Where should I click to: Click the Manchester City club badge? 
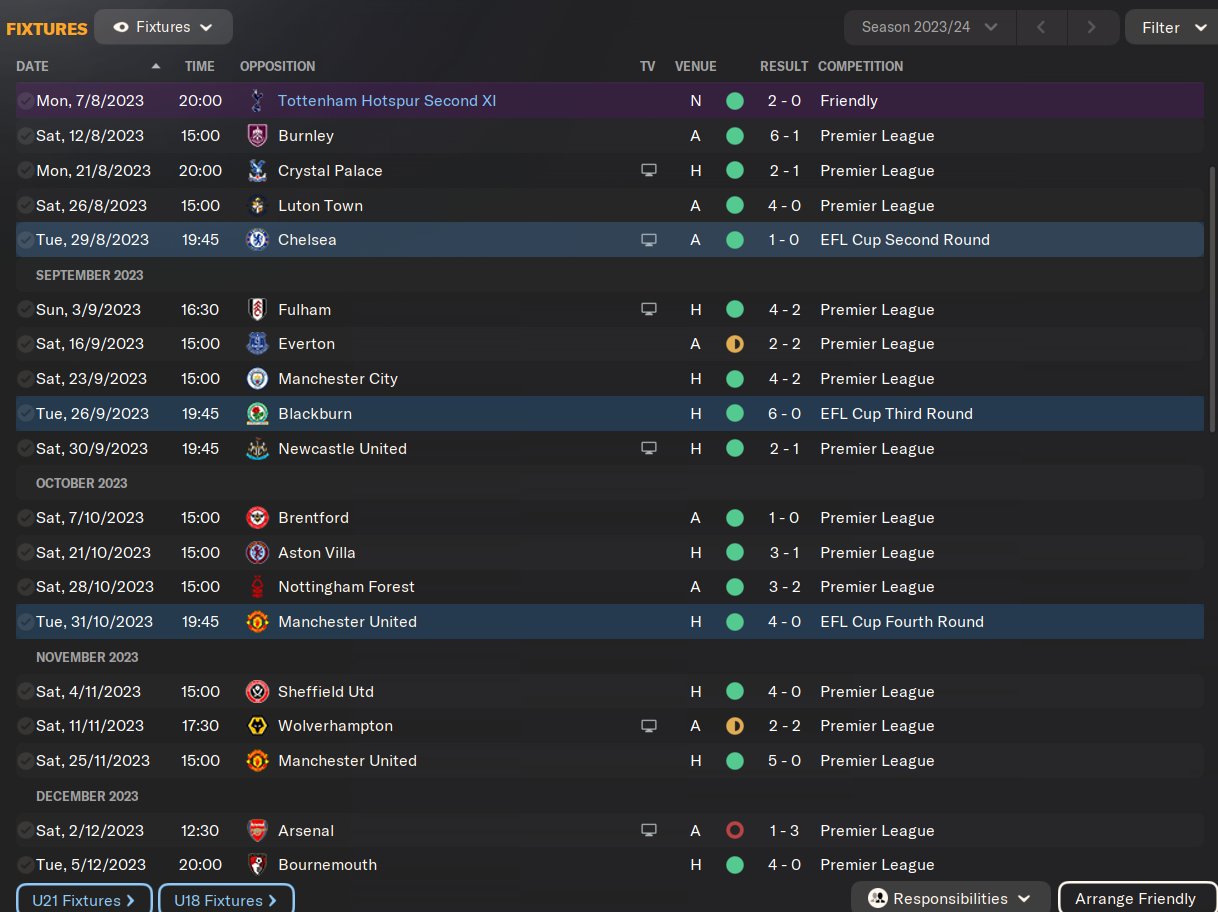click(257, 379)
